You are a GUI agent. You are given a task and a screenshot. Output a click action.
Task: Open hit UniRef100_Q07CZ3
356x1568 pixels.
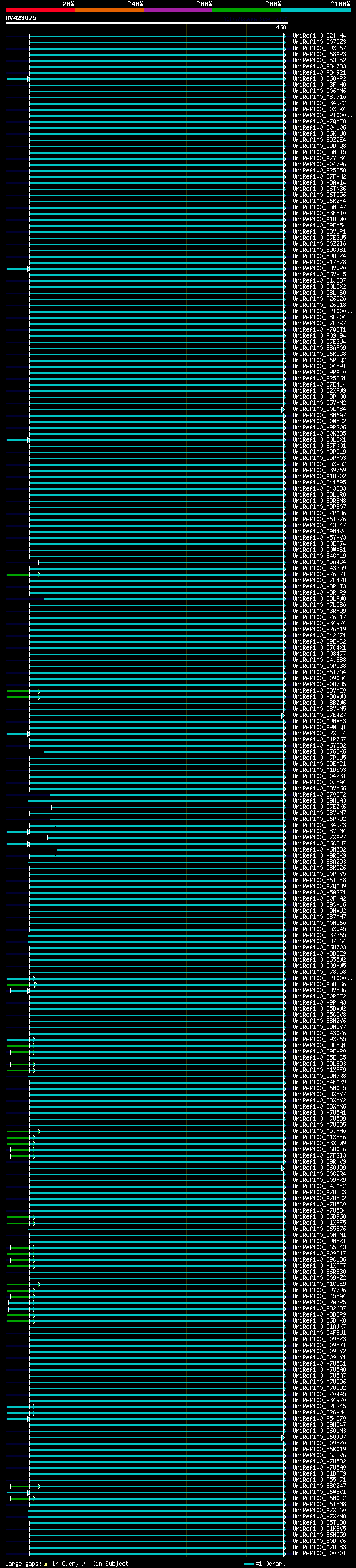pyautogui.click(x=319, y=42)
